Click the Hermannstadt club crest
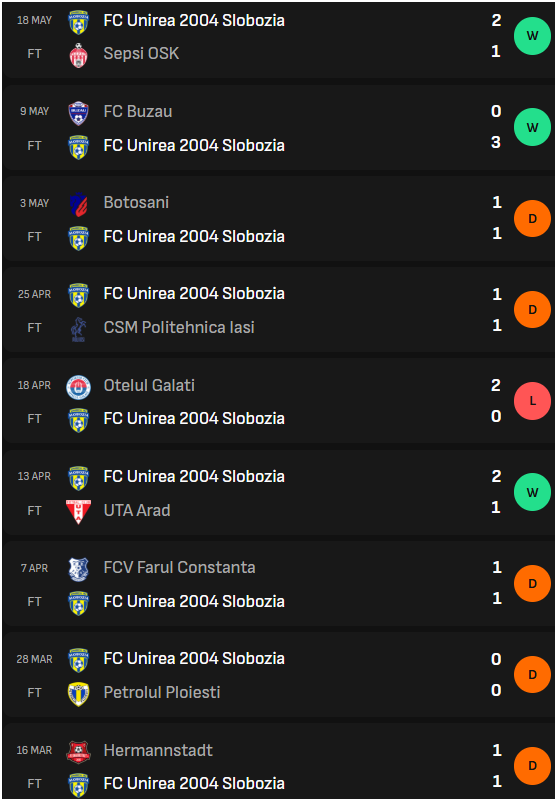 78,751
